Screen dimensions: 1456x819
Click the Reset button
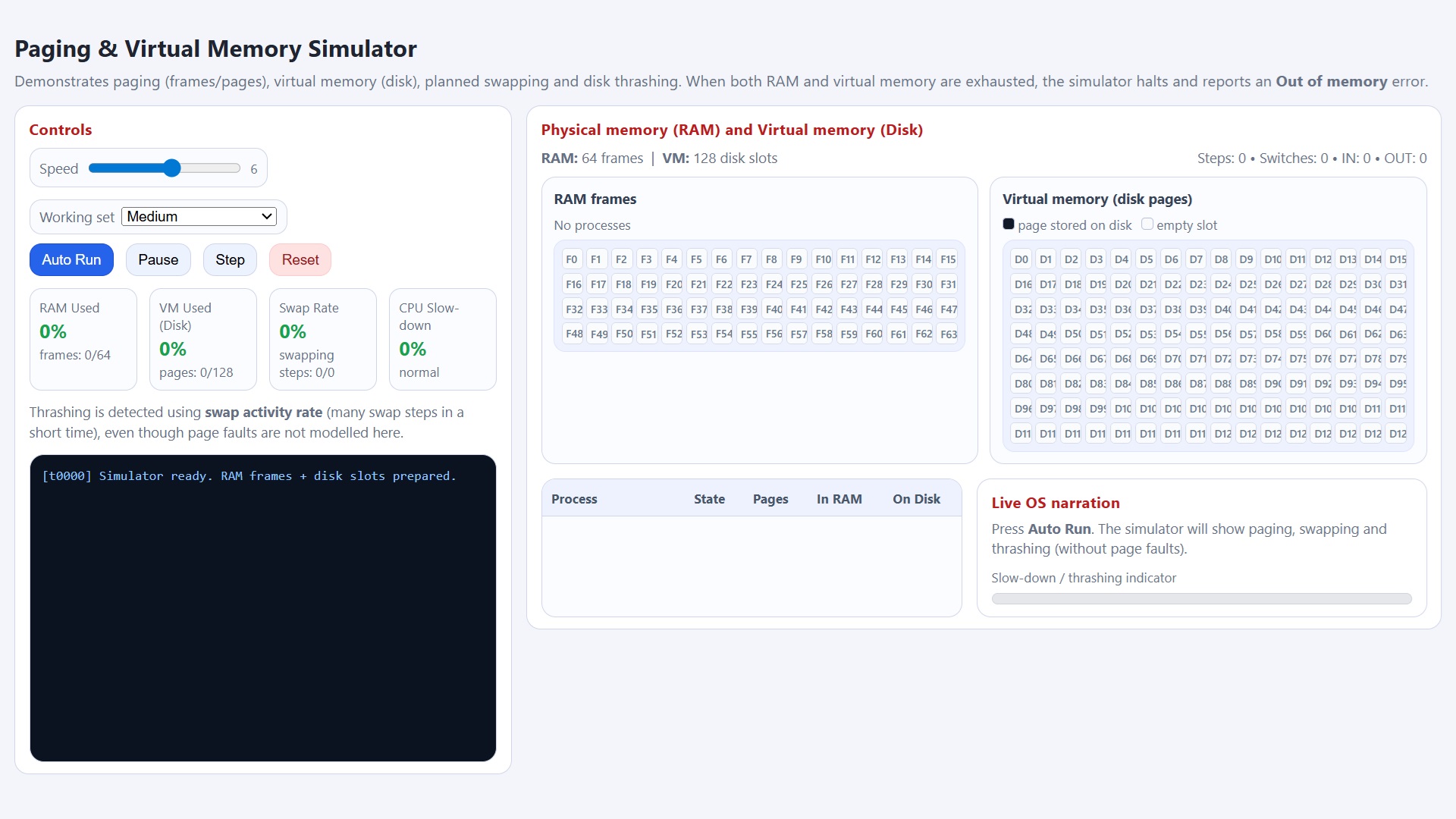[x=300, y=259]
